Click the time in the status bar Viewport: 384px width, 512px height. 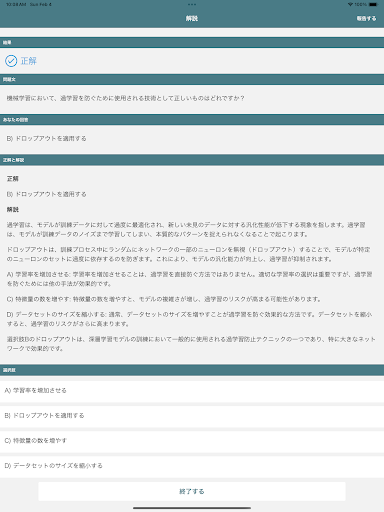(15, 4)
